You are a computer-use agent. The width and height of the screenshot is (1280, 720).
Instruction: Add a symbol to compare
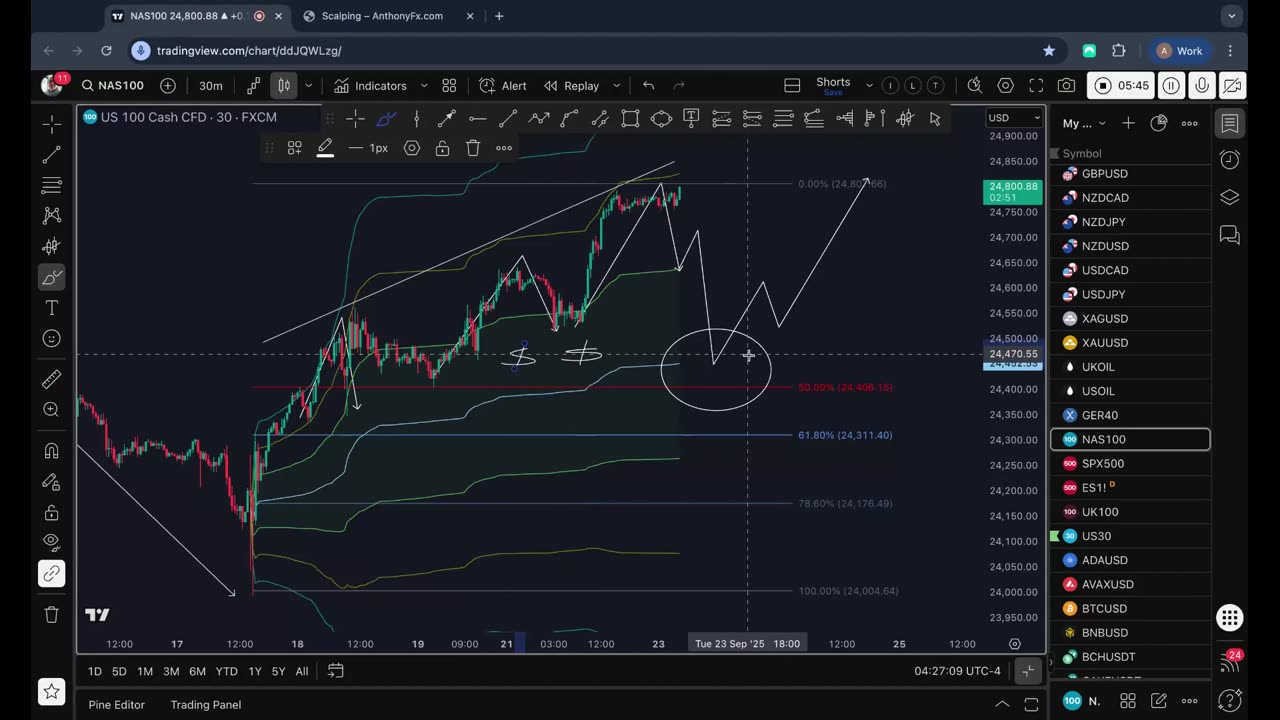point(168,86)
